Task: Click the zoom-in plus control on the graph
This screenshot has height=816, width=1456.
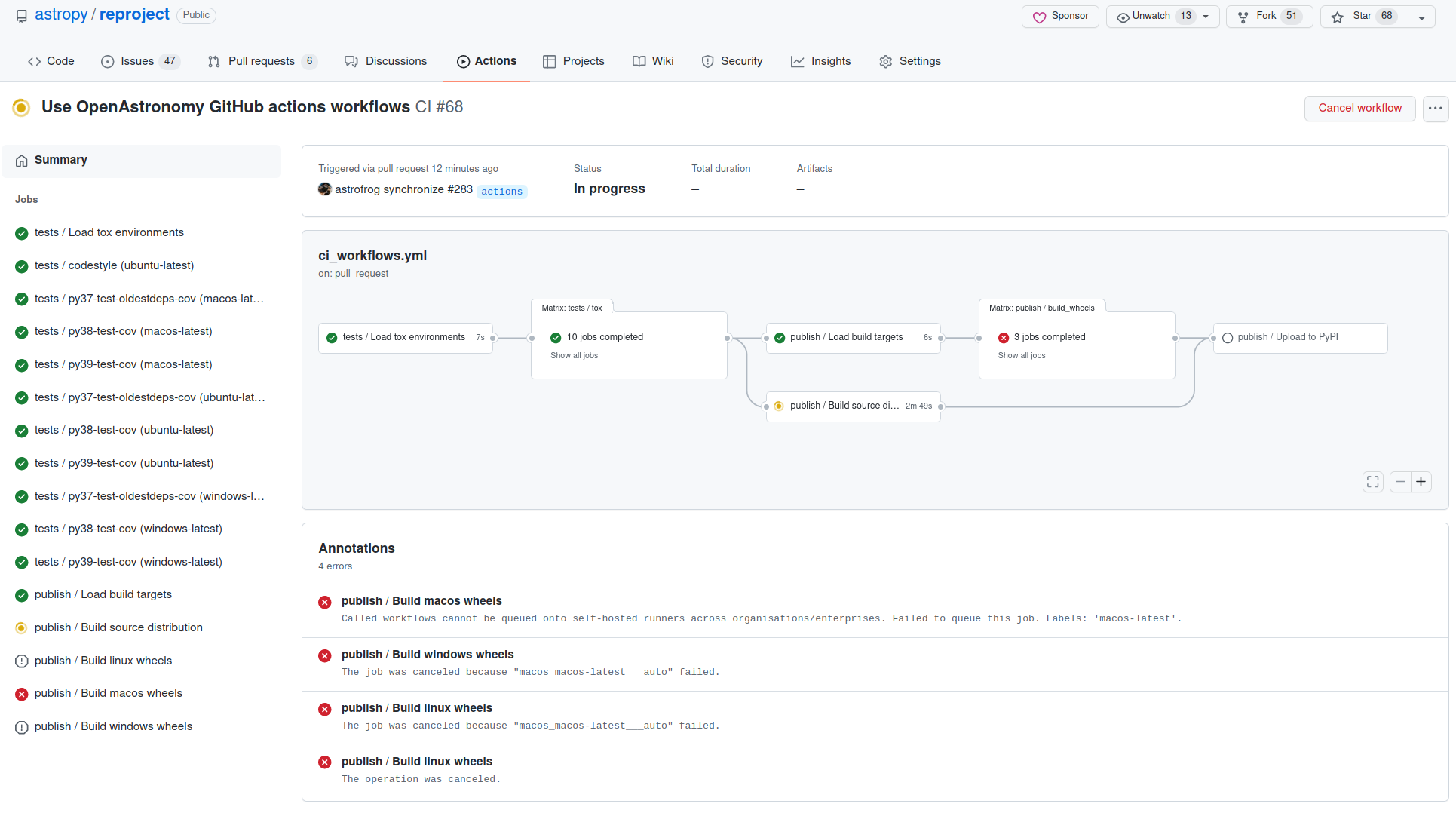Action: [1422, 482]
